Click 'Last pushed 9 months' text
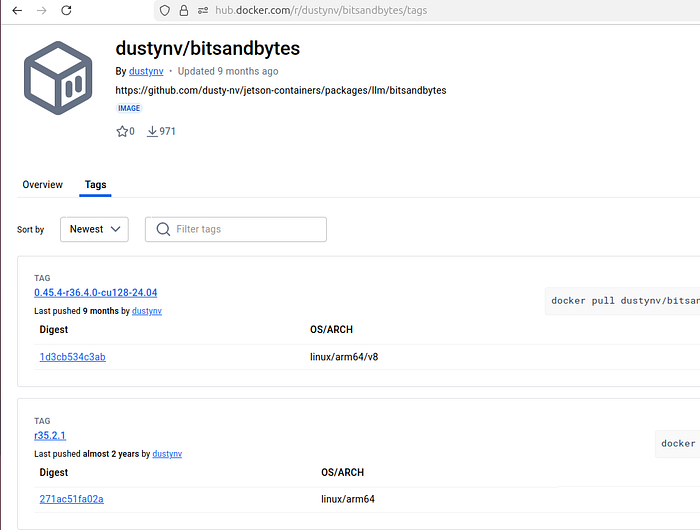This screenshot has height=530, width=700. [x=76, y=311]
